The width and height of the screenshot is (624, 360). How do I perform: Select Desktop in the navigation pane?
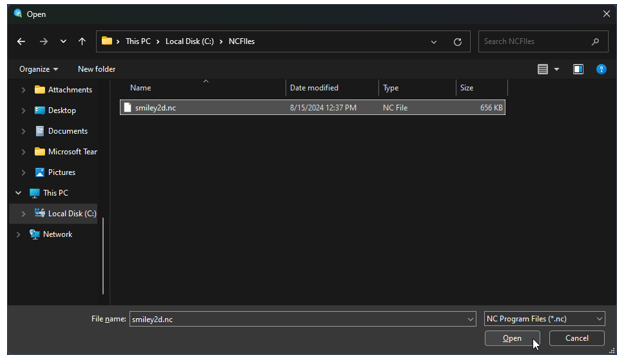click(62, 111)
